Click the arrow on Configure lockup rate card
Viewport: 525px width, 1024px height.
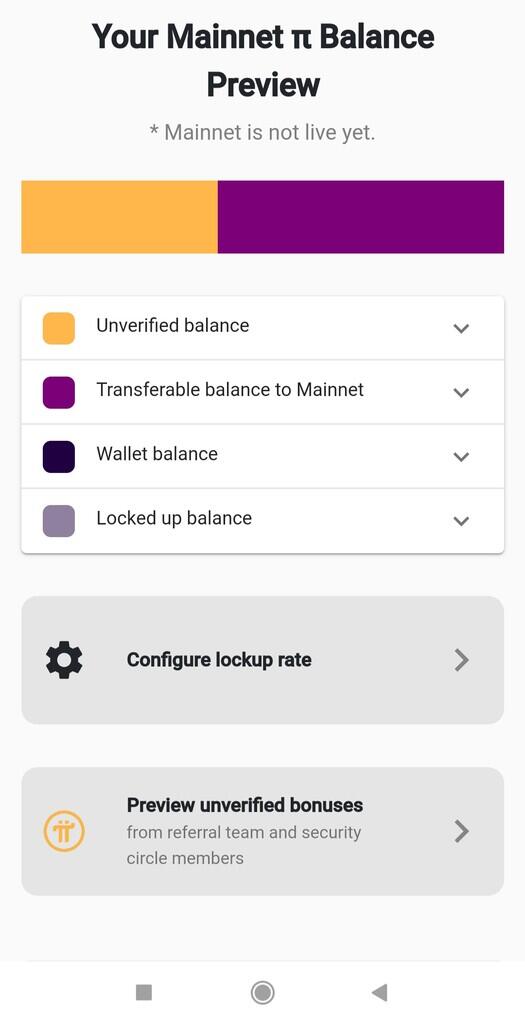tap(462, 660)
